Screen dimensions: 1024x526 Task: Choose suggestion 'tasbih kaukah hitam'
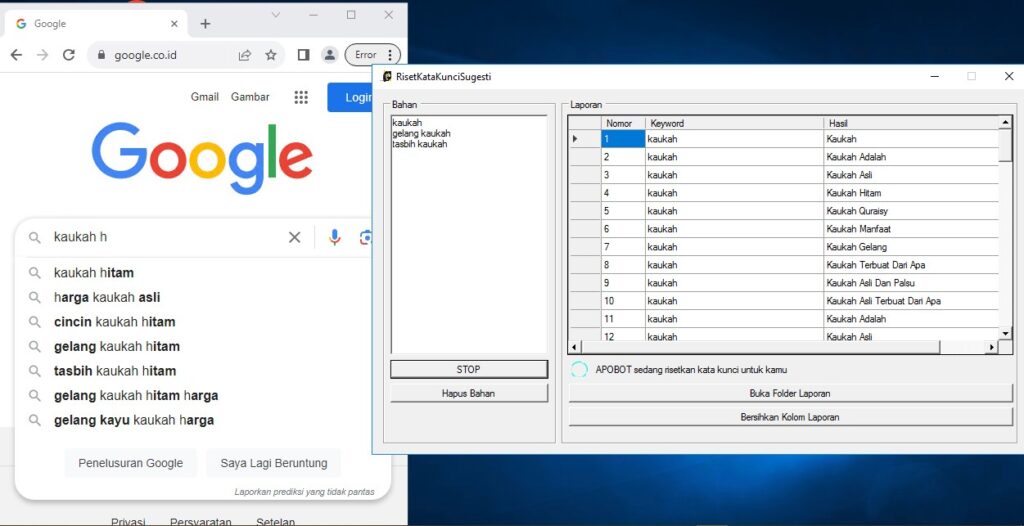115,371
